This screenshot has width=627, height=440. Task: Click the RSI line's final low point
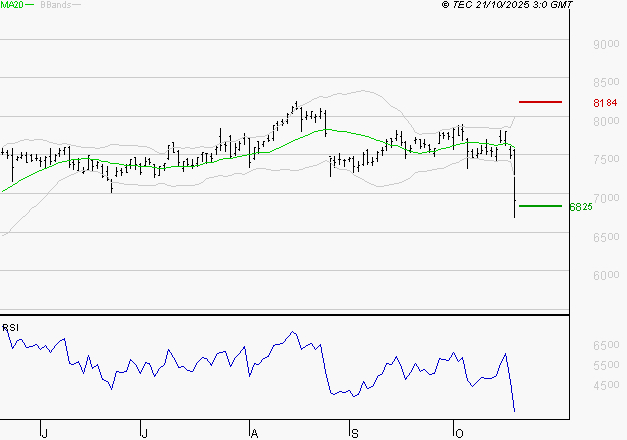[x=514, y=410]
